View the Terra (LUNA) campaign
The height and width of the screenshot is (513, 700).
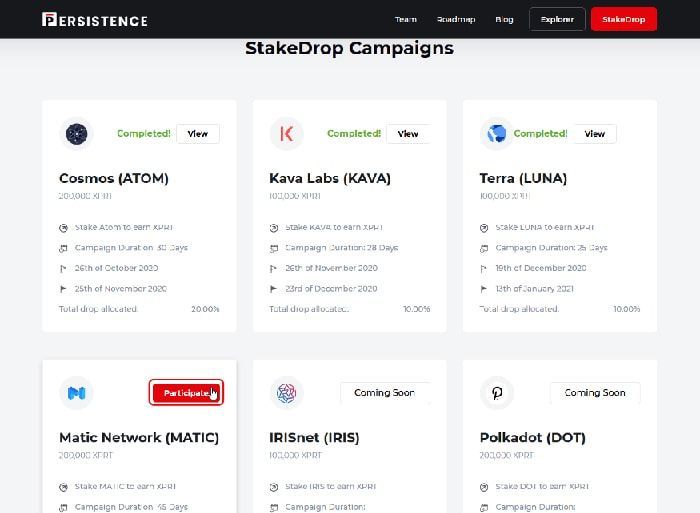[x=595, y=133]
